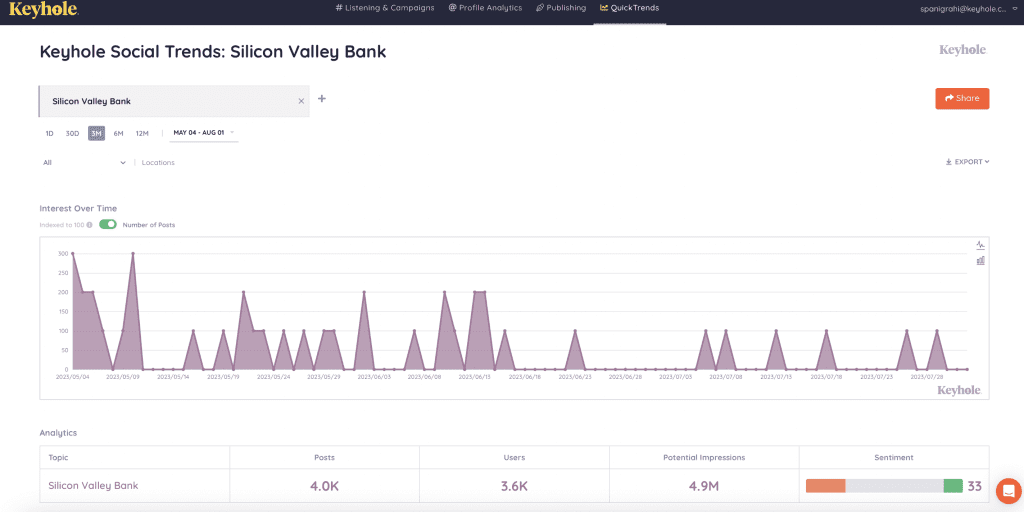Click the Users column header
Image resolution: width=1024 pixels, height=512 pixels.
(x=515, y=458)
